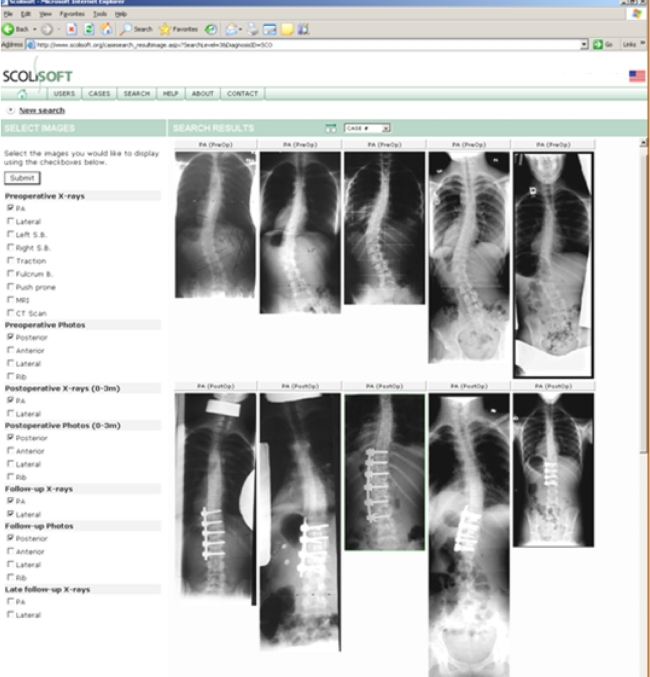Screen dimensions: 650x677
Task: Click the 'Late follow-up X-rays' section heading
Action: point(48,589)
